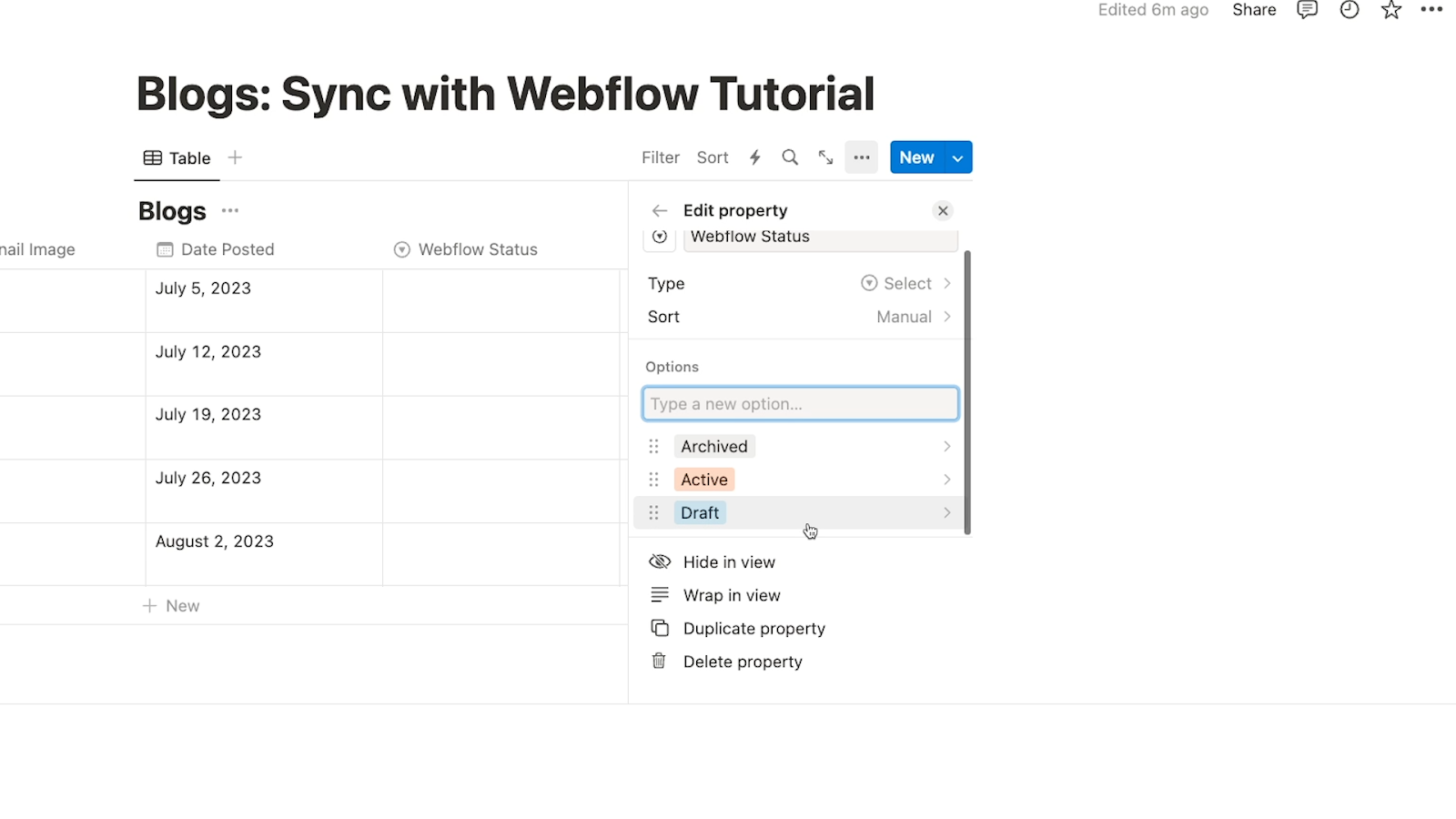Image resolution: width=1456 pixels, height=819 pixels.
Task: Close the Edit property panel
Action: coord(943,211)
